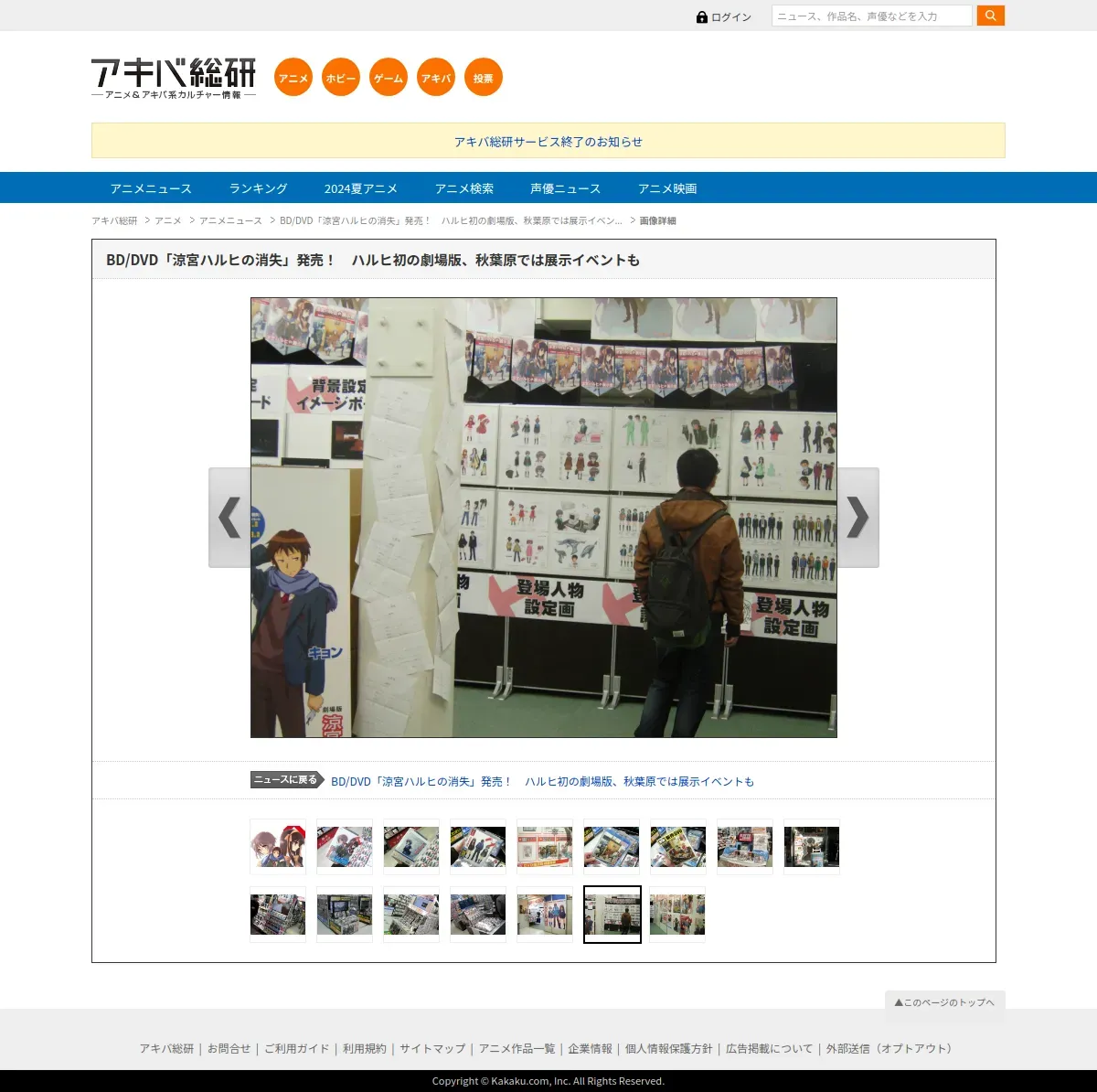Focus the news search input field

pos(872,16)
